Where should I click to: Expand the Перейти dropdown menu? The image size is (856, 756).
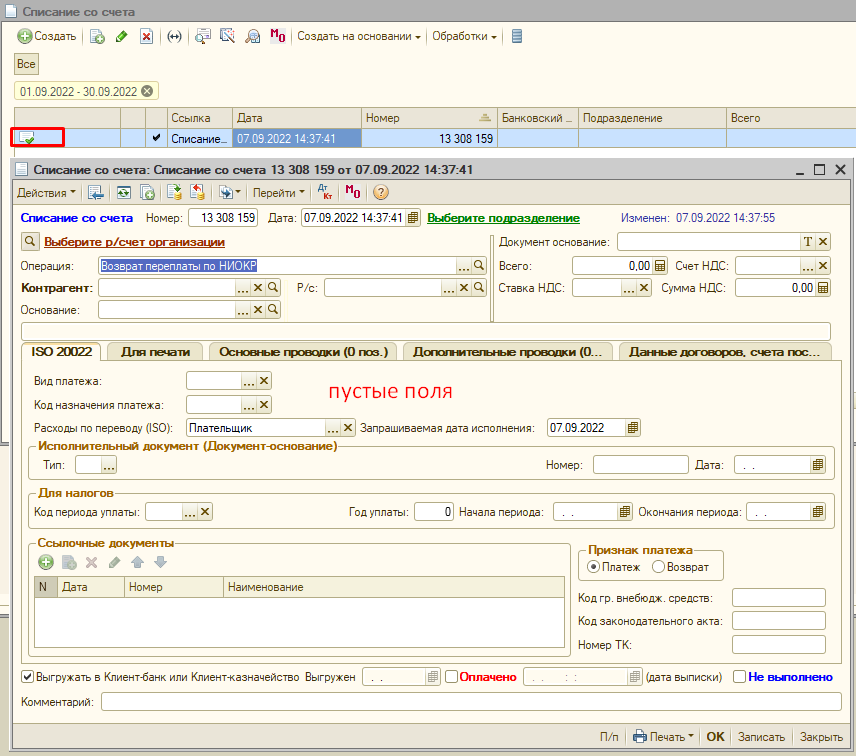click(x=279, y=192)
